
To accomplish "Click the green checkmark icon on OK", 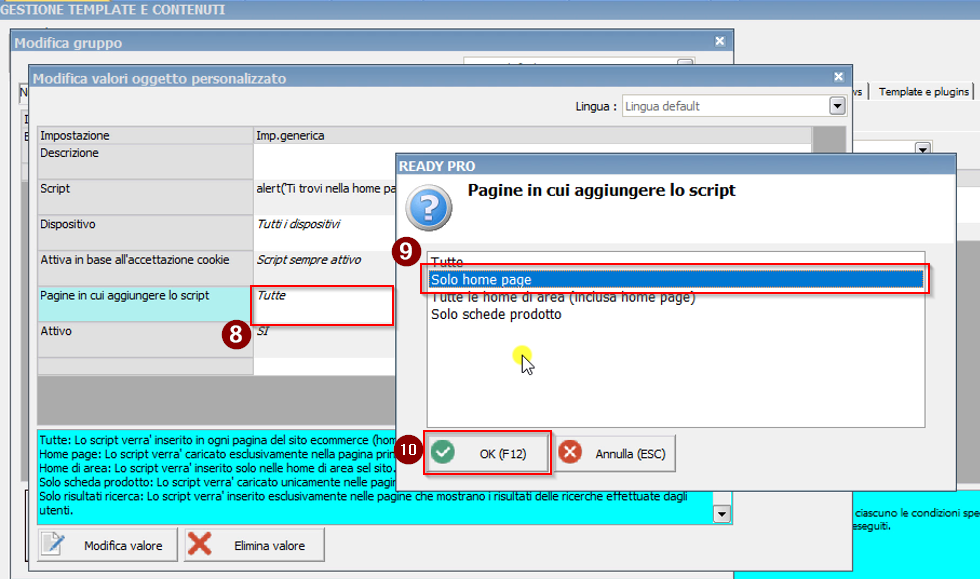I will 443,453.
